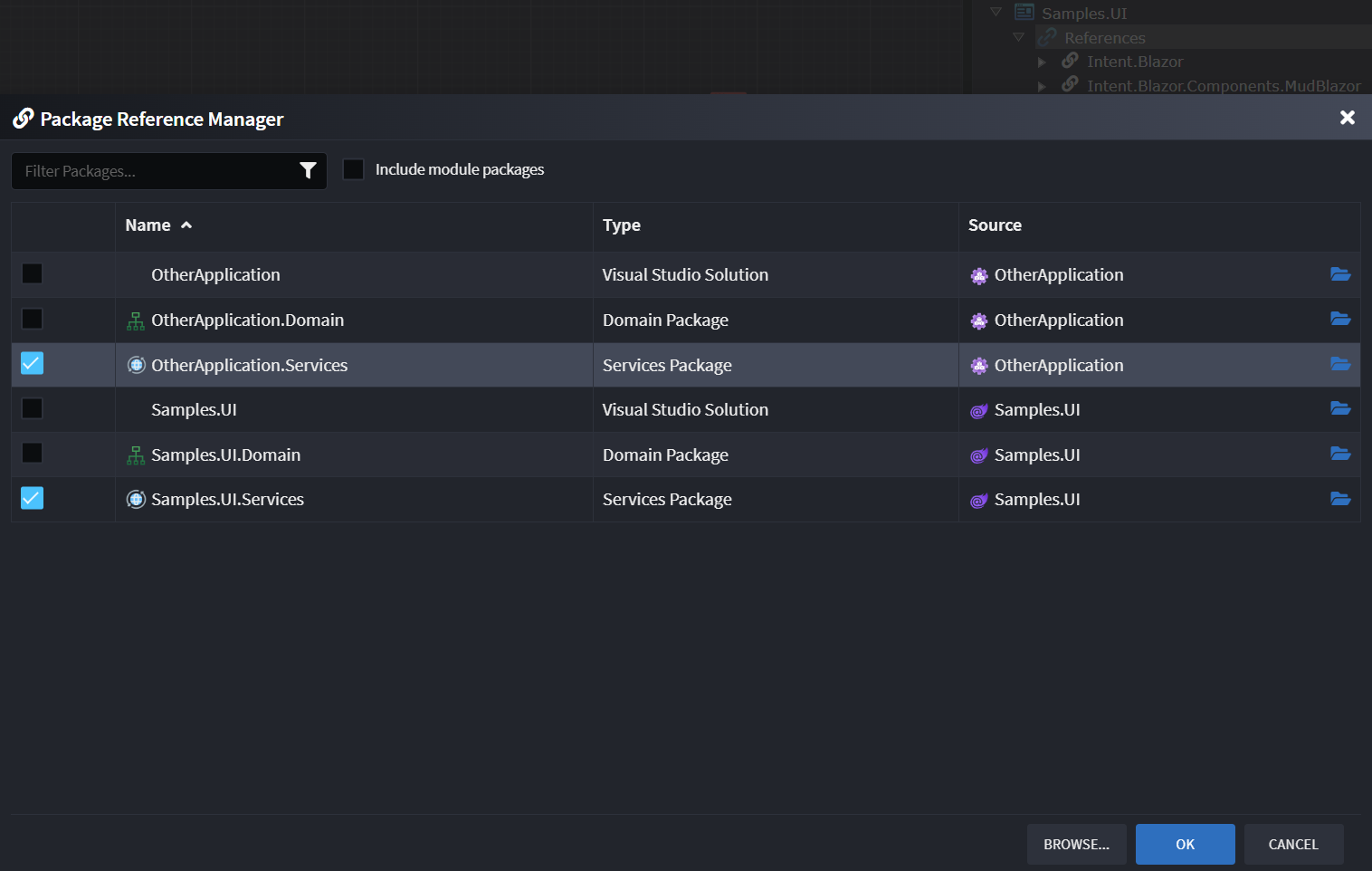
Task: Click the OtherApplication.Services package globe icon
Action: click(x=136, y=365)
